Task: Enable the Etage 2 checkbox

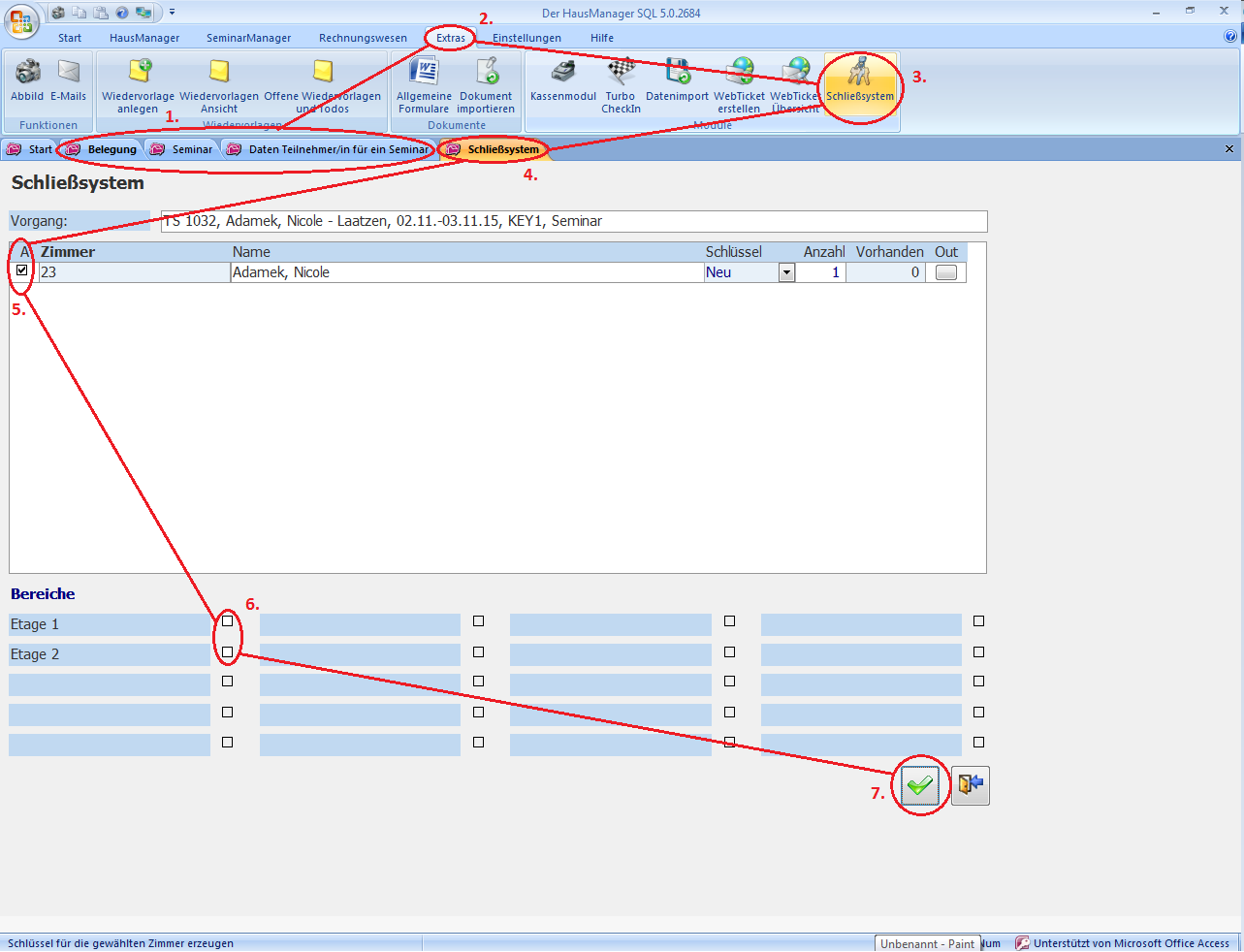Action: pyautogui.click(x=228, y=651)
